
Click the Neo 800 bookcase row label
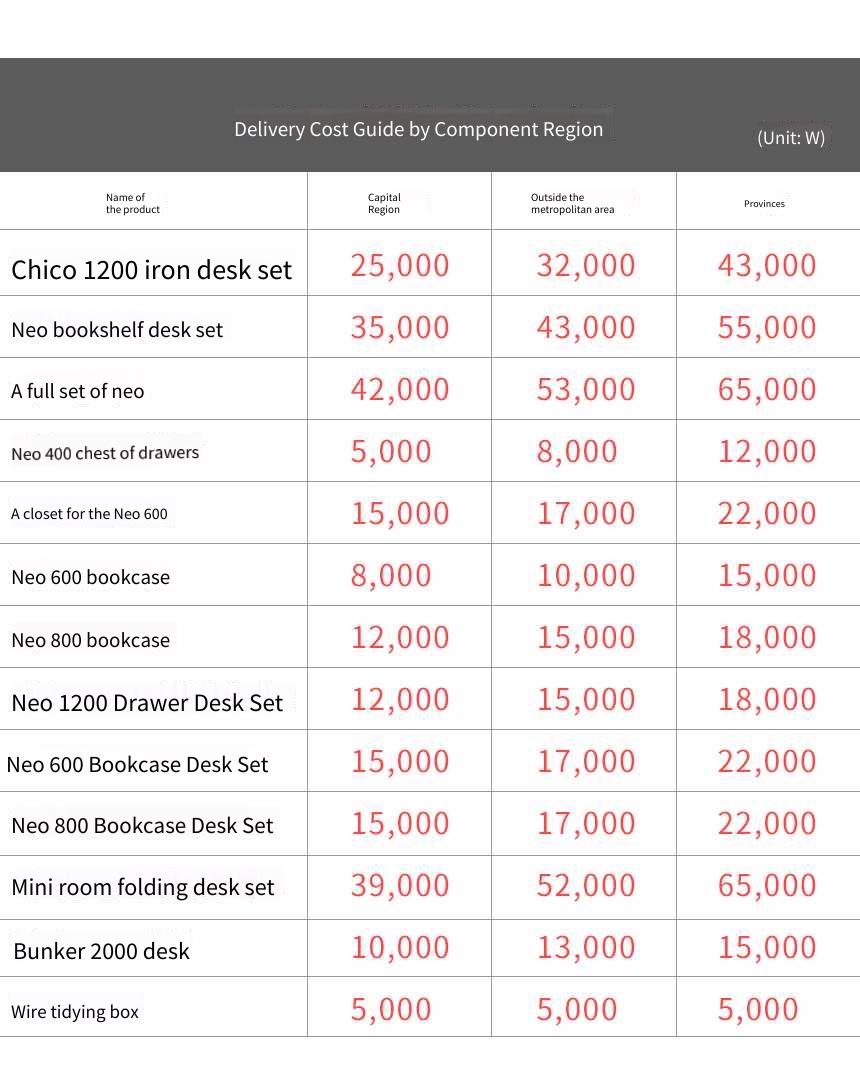90,640
